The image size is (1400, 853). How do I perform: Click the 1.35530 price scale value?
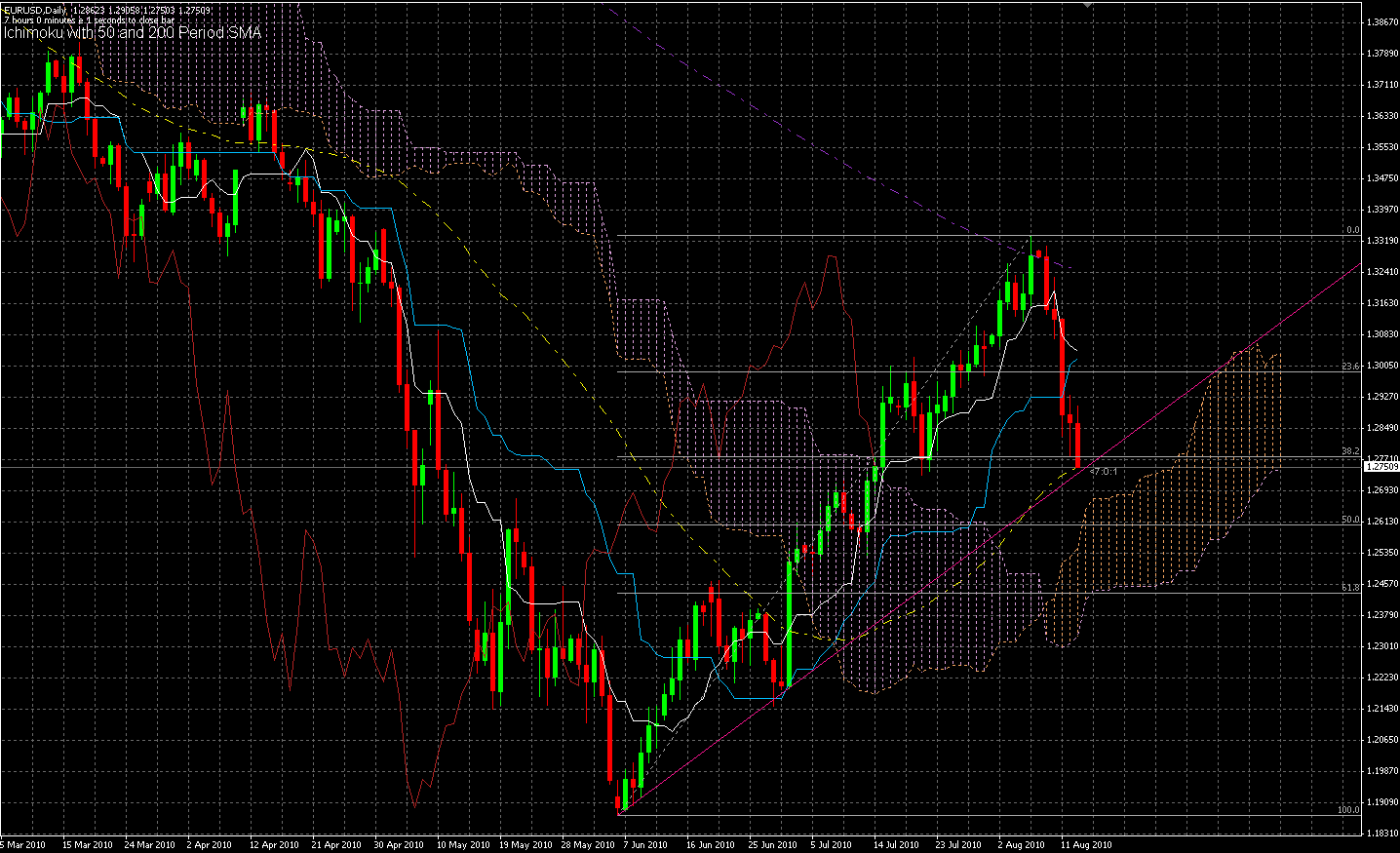click(1383, 147)
